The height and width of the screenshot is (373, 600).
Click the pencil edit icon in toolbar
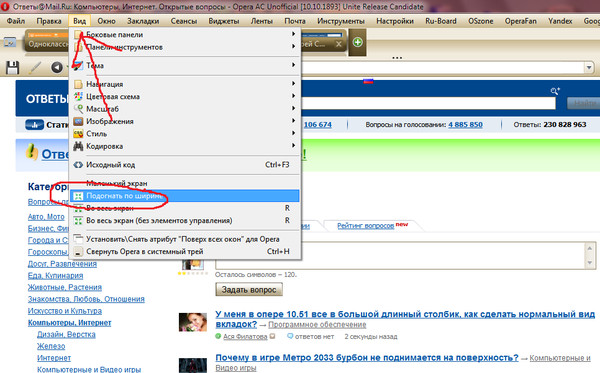35,68
